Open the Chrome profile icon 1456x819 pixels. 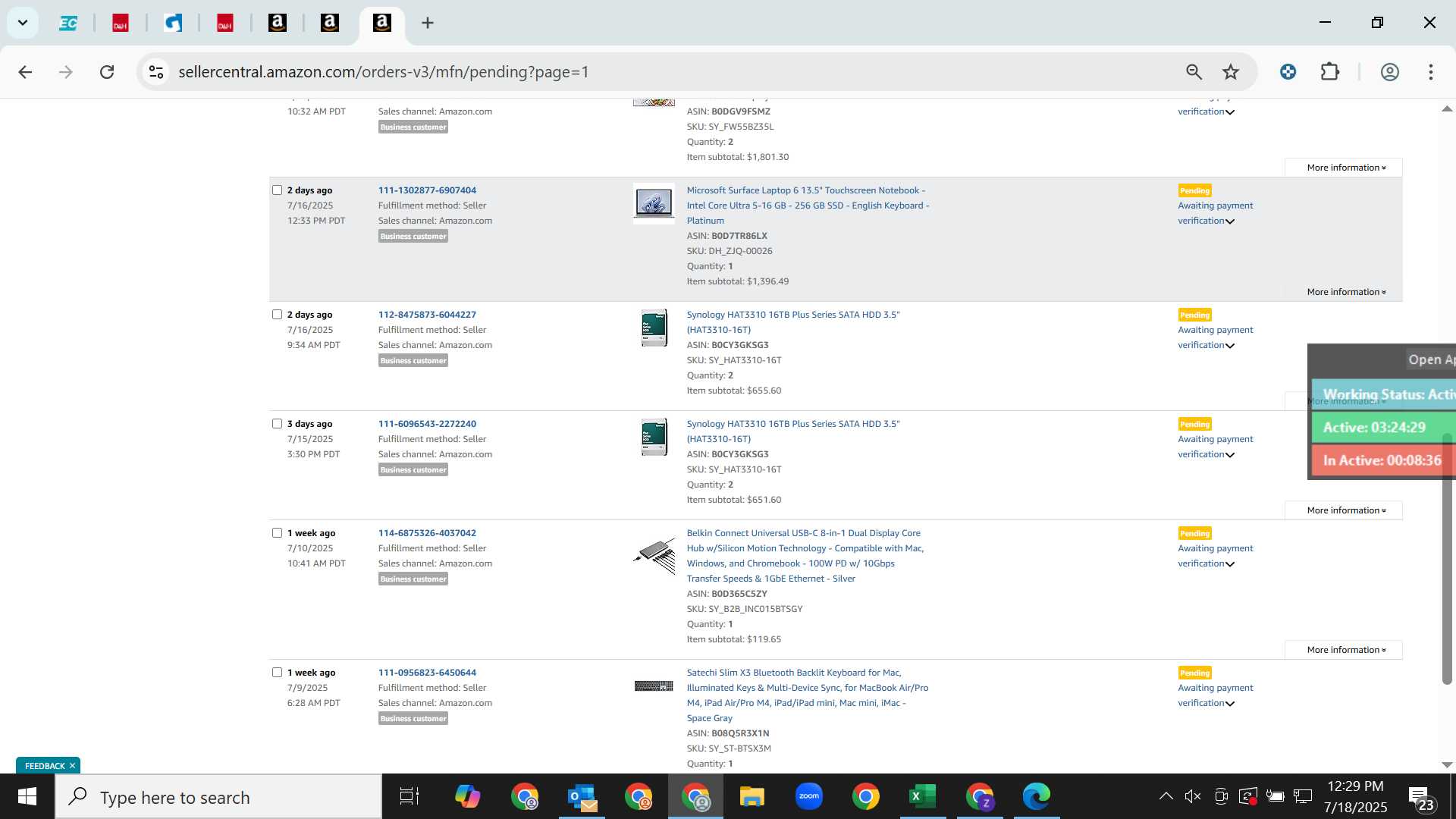1389,72
